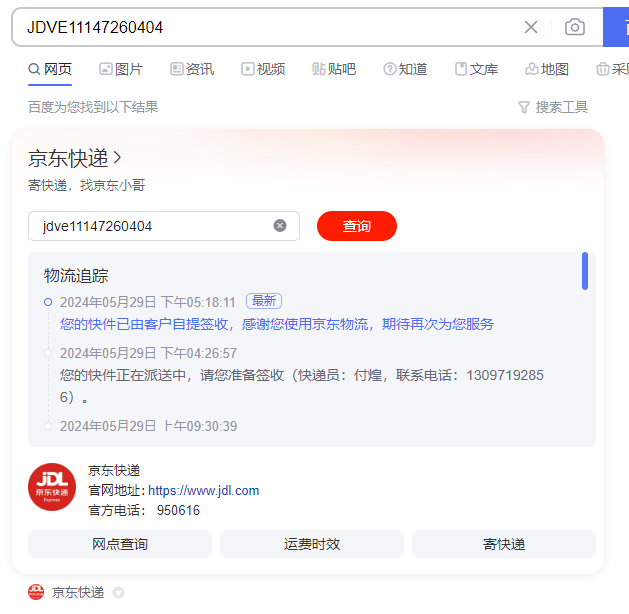Click timestamp 2024年05月29日 下午04:26:57
This screenshot has width=629, height=614.
point(148,353)
